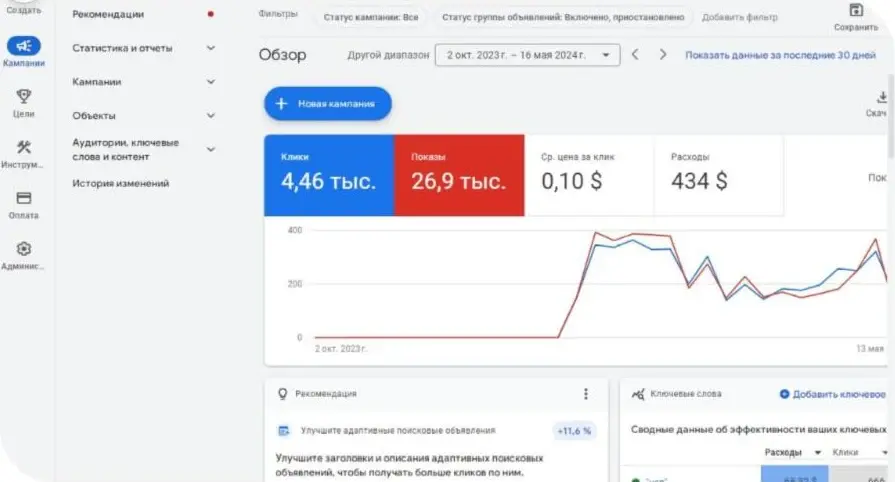Go to next date range arrow
This screenshot has height=482, width=895.
663,55
